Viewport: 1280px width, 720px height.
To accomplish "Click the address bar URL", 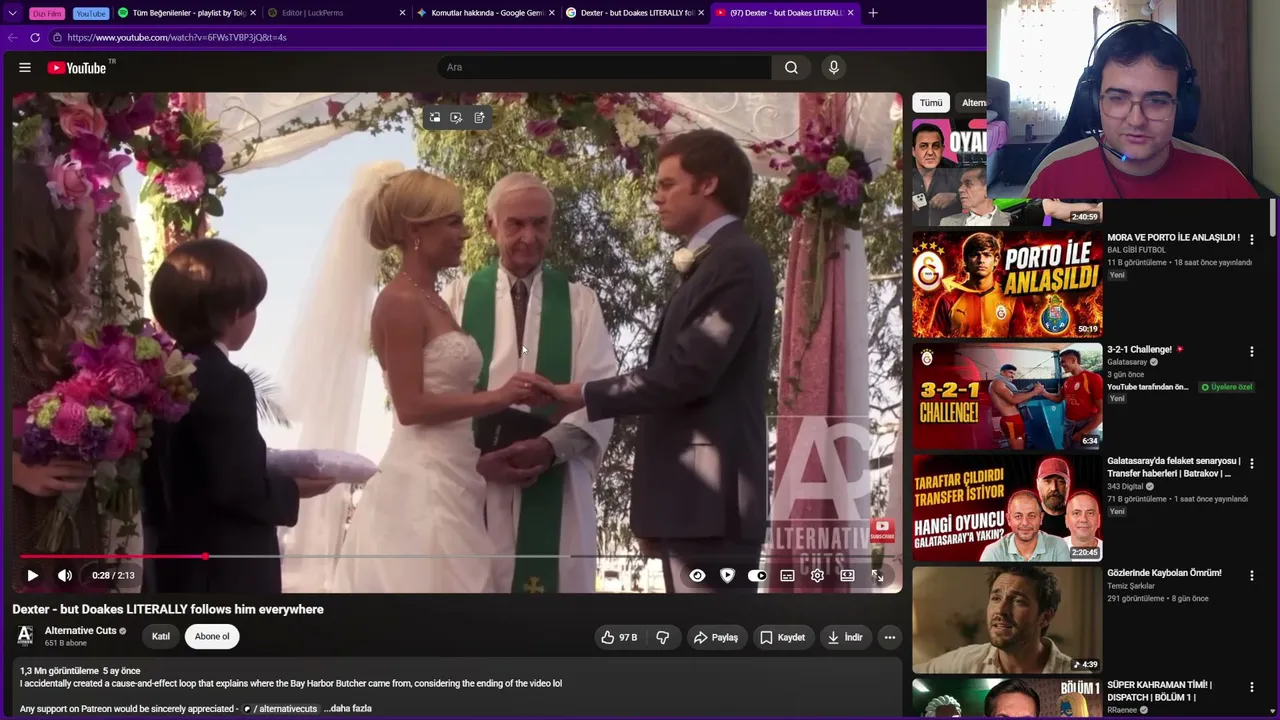I will [177, 37].
